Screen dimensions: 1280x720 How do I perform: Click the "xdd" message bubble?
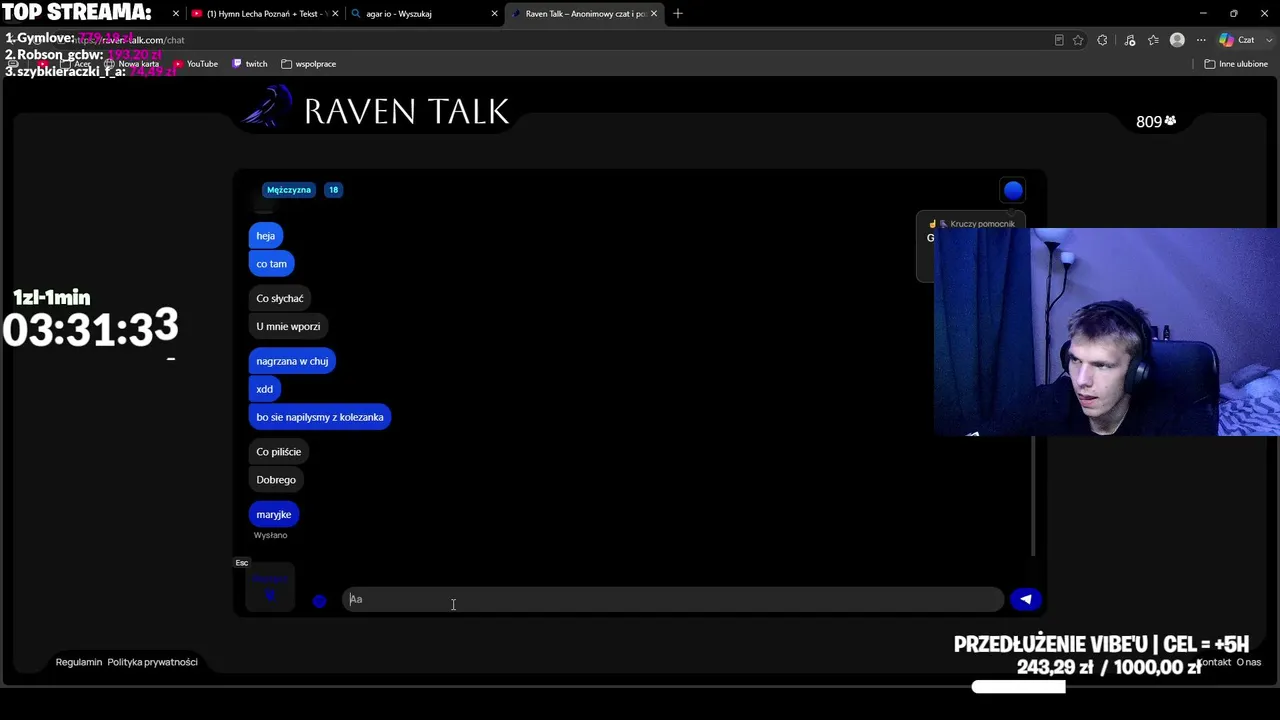264,389
